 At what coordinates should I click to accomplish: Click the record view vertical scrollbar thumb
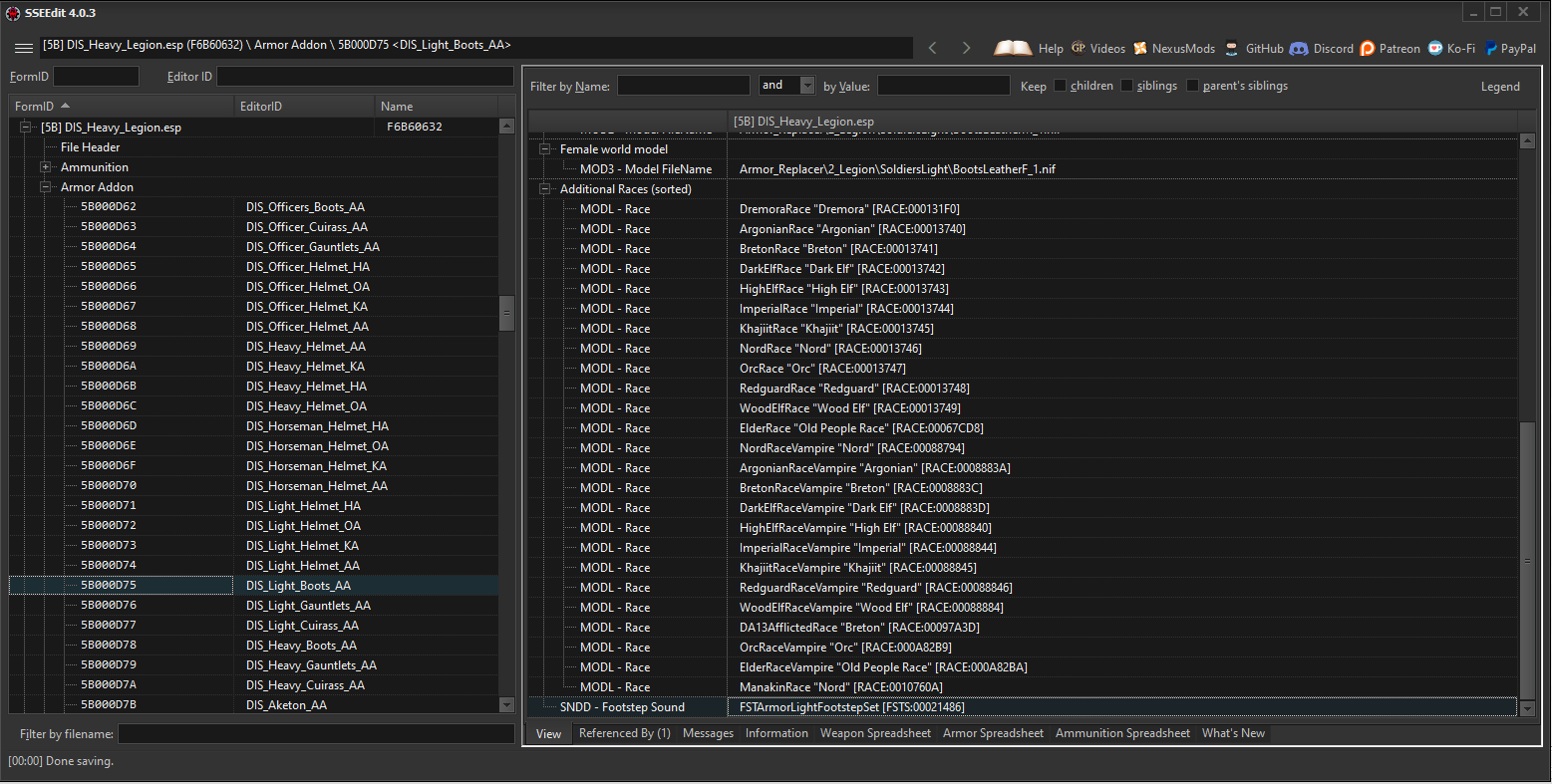(x=1526, y=560)
